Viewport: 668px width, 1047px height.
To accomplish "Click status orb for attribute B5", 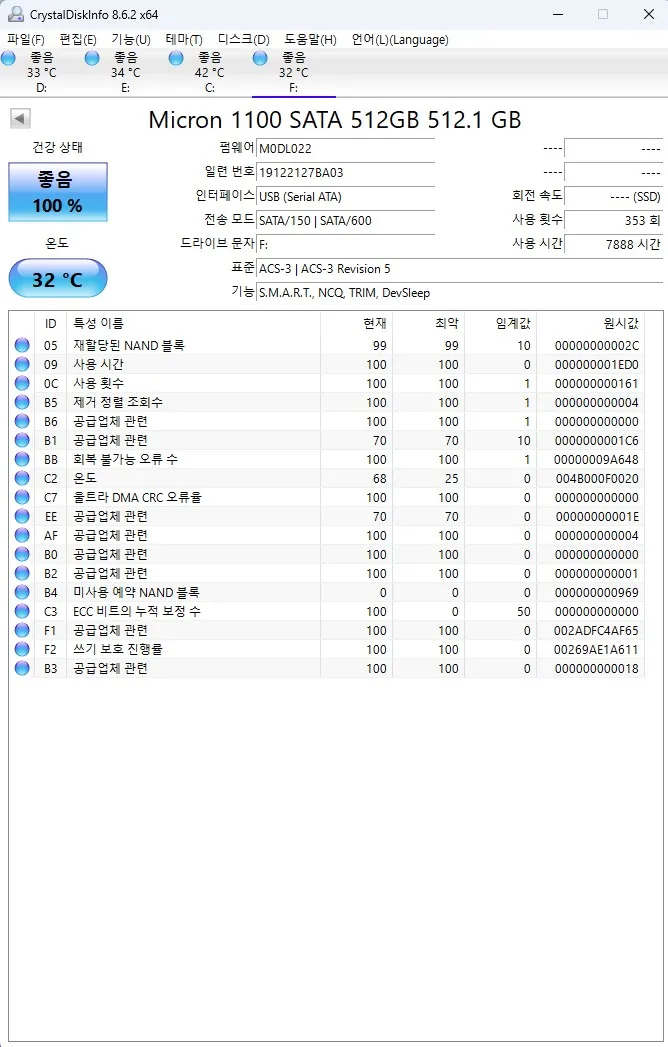I will tap(22, 402).
